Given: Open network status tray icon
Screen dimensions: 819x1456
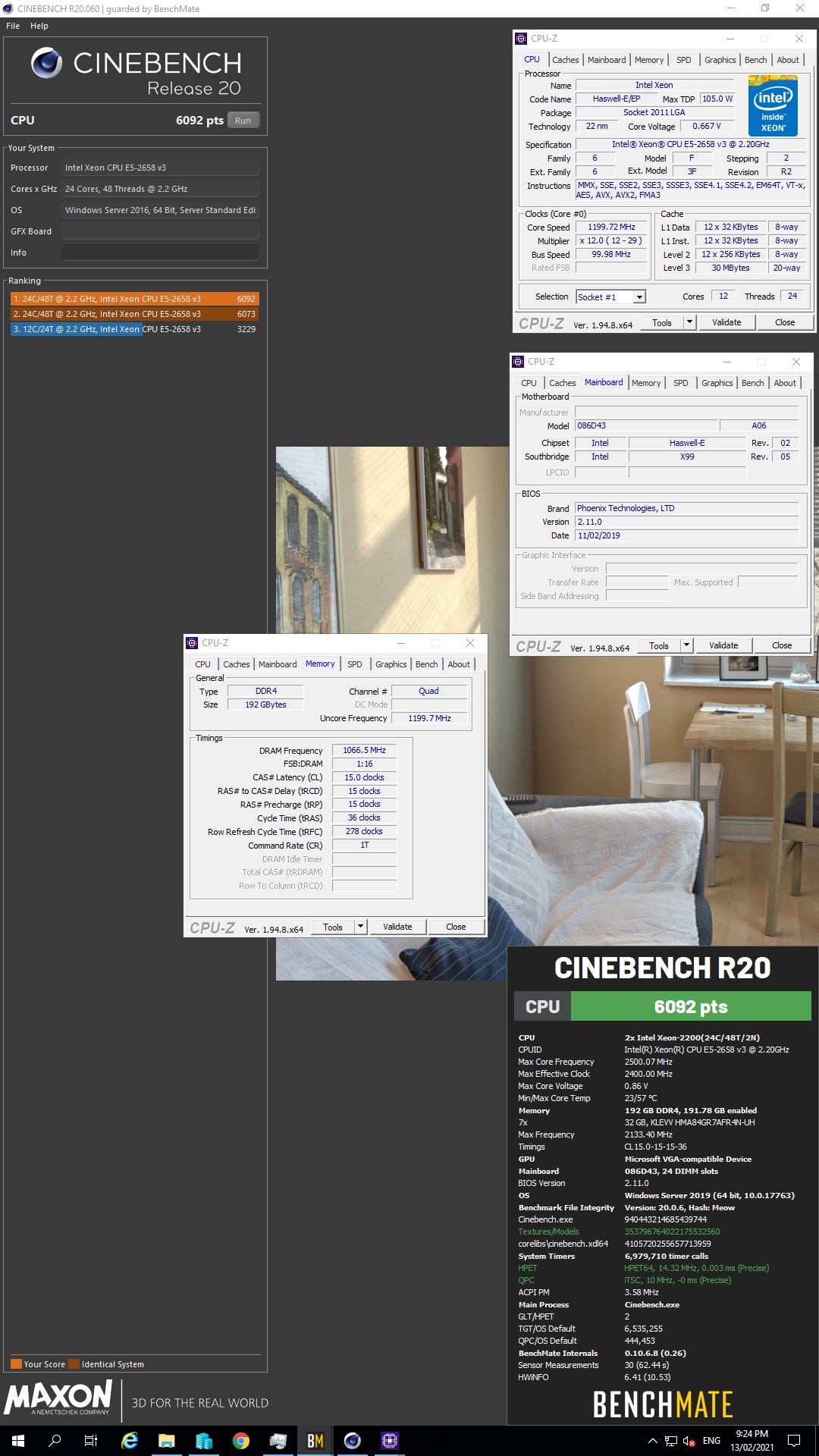Looking at the screenshot, I should tap(671, 1440).
